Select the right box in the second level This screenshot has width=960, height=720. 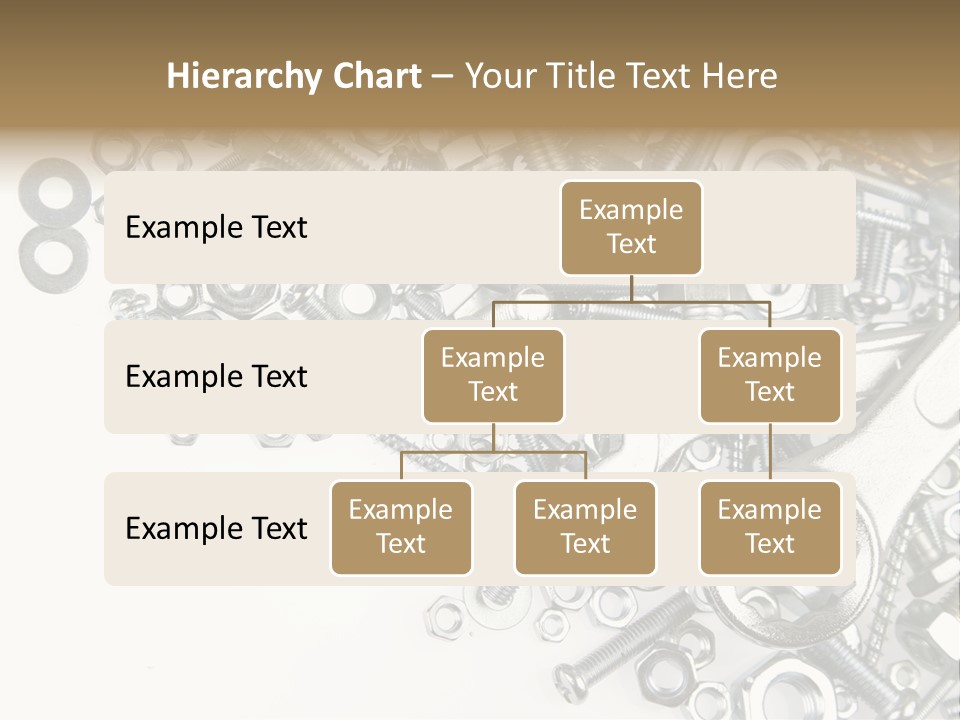pyautogui.click(x=770, y=375)
